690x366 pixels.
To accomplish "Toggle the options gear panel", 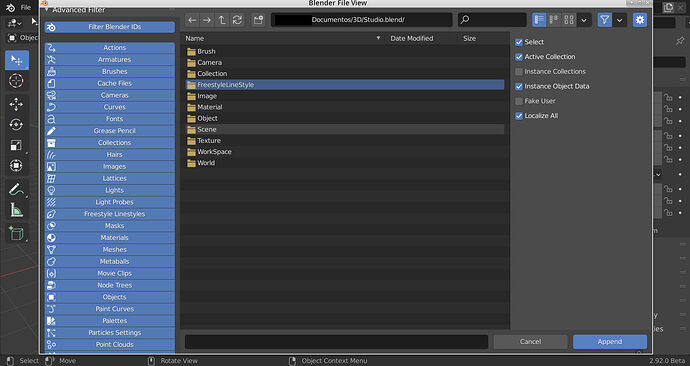I will point(640,20).
